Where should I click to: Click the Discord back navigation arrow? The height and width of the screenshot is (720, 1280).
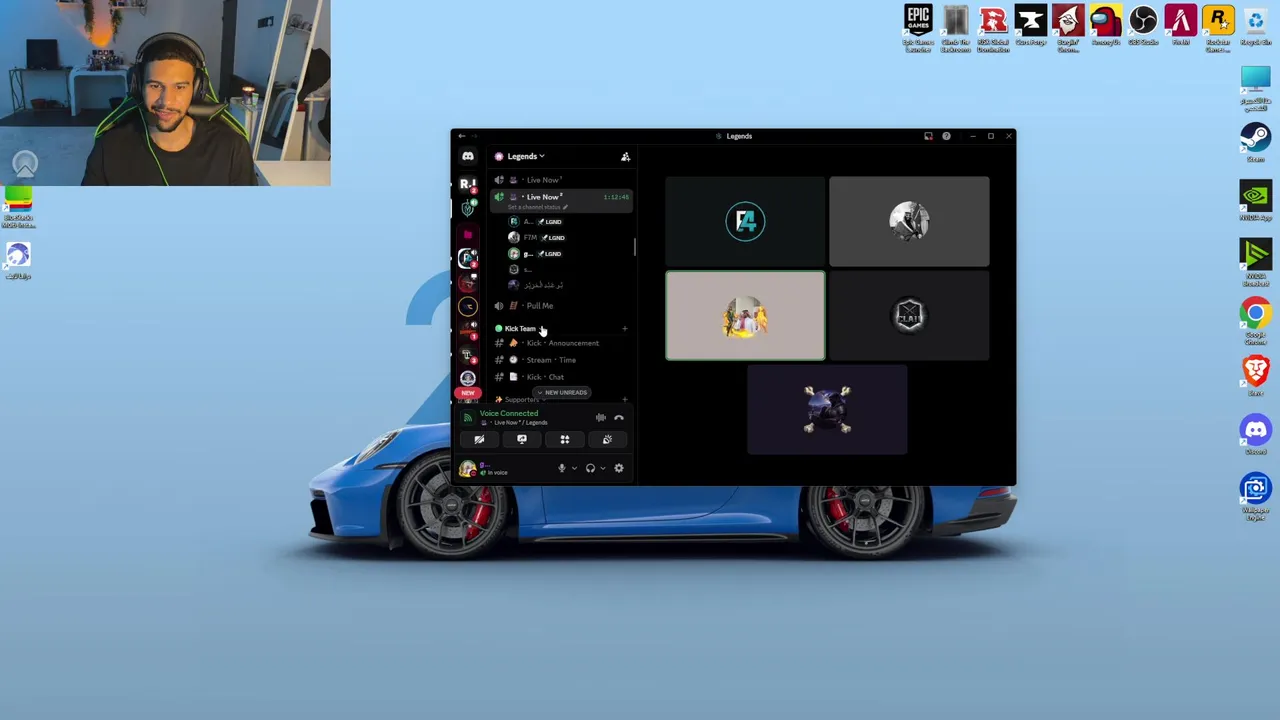point(461,136)
